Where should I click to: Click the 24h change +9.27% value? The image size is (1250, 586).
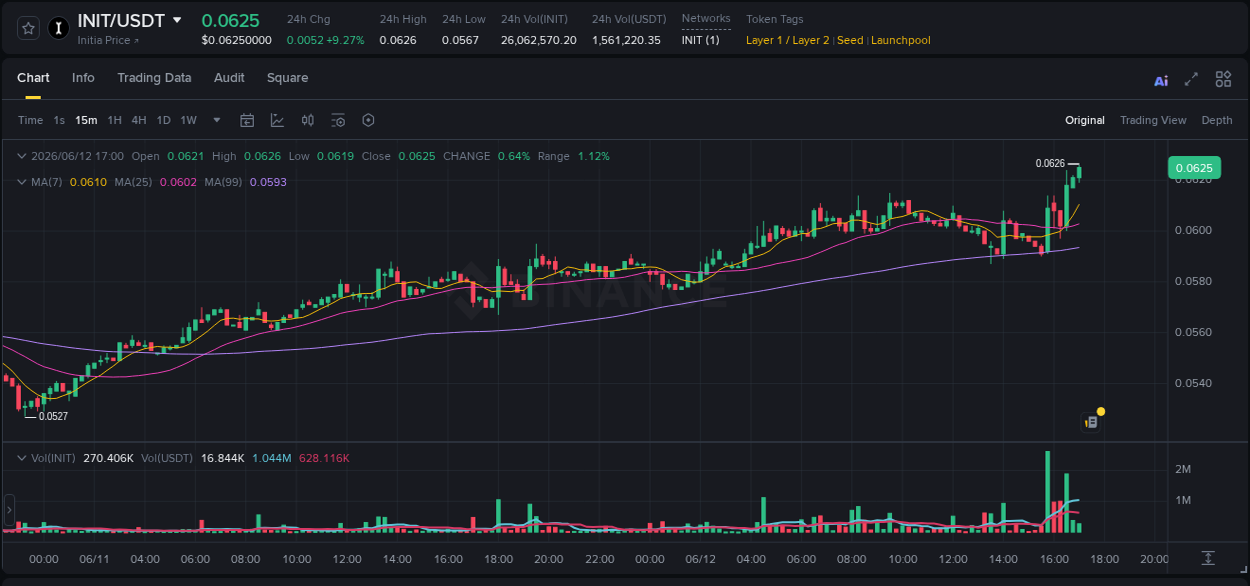[x=346, y=40]
